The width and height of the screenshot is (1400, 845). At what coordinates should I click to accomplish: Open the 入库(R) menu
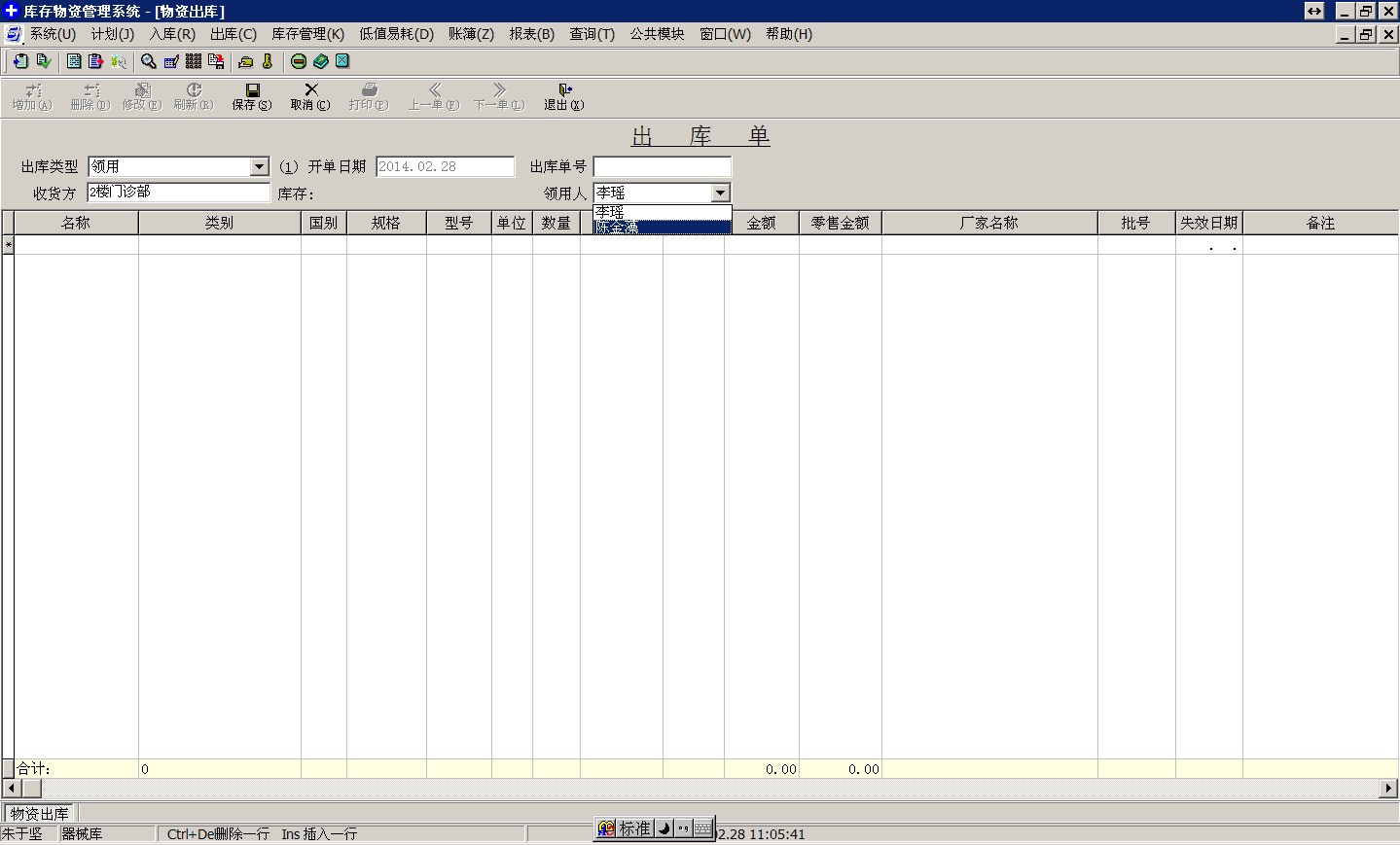[172, 34]
